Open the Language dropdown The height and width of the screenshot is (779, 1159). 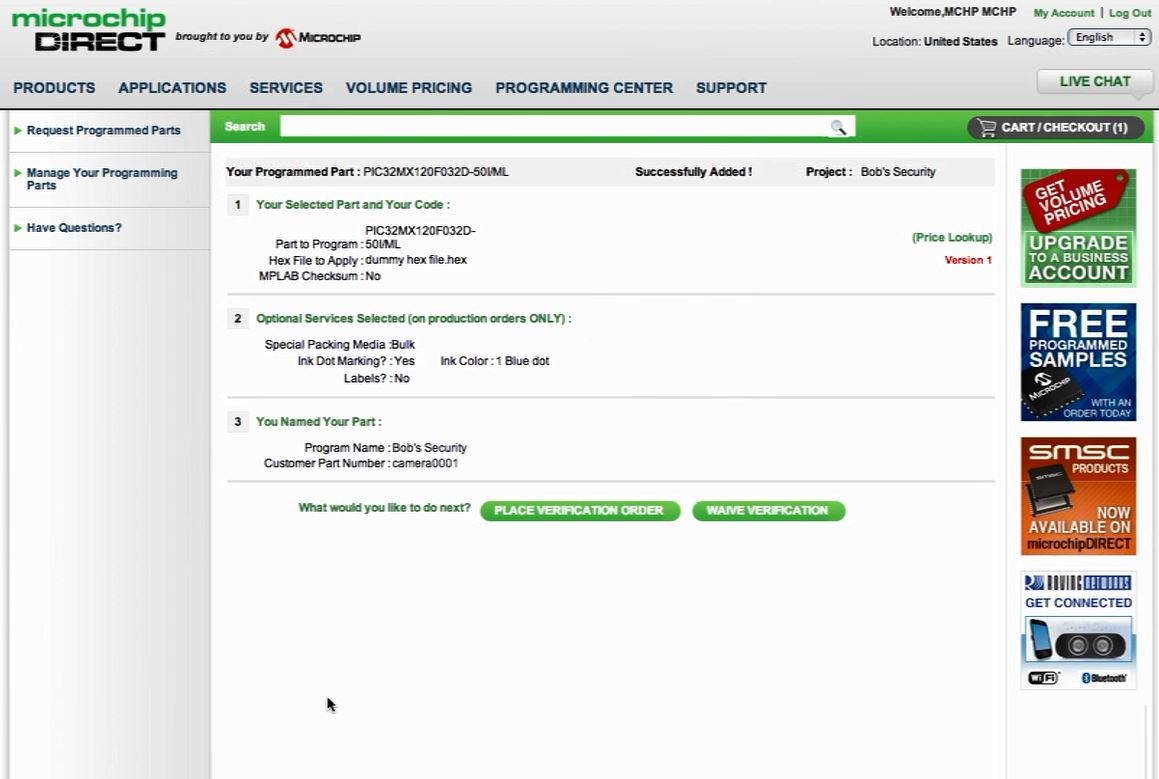click(x=1109, y=38)
